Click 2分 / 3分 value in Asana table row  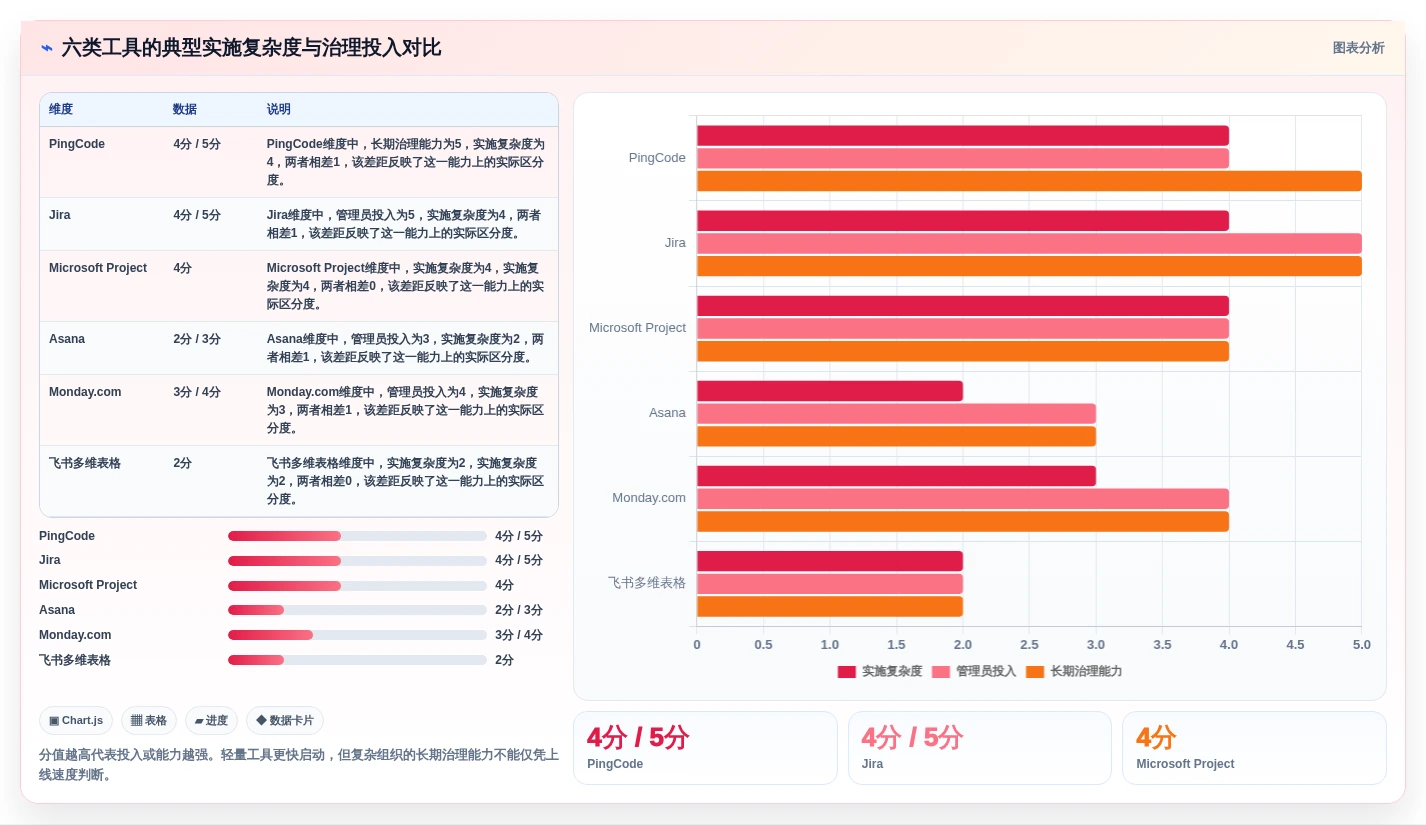pos(197,339)
